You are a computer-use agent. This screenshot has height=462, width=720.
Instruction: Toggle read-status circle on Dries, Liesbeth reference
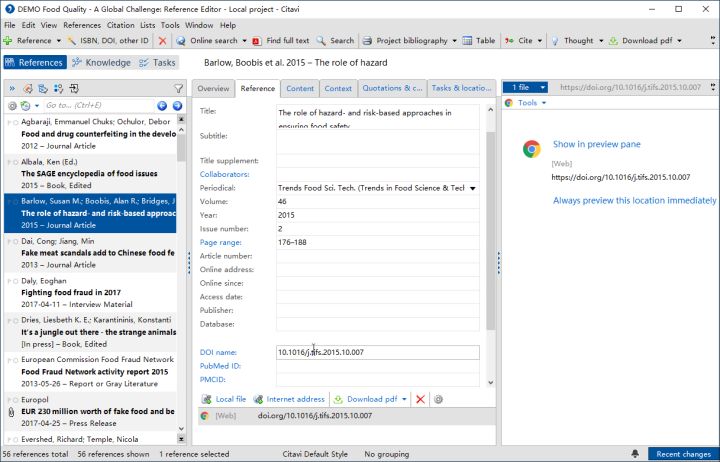pyautogui.click(x=16, y=321)
